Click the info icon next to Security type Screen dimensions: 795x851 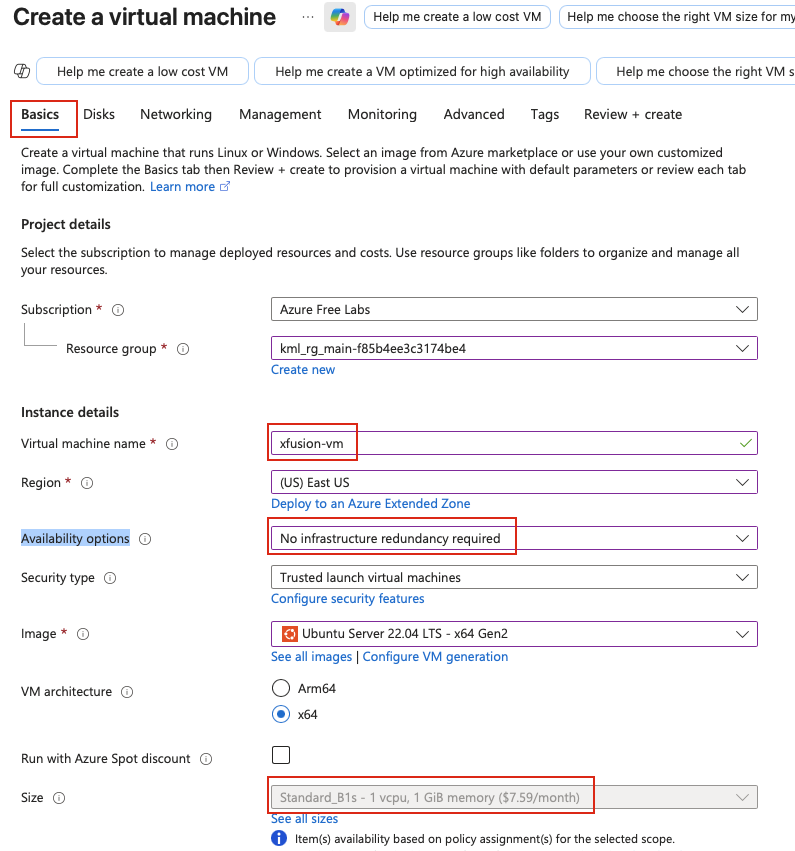pyautogui.click(x=110, y=578)
